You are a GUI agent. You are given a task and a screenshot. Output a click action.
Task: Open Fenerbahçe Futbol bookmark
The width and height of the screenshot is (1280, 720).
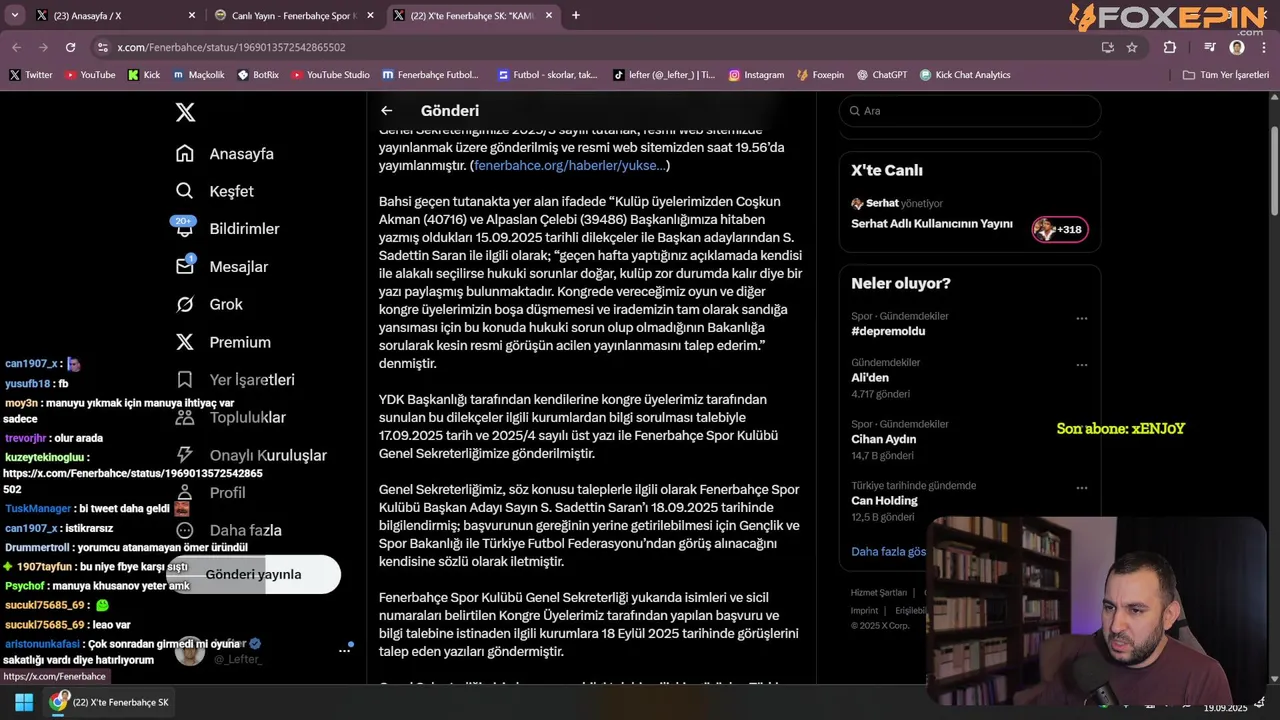click(x=430, y=75)
